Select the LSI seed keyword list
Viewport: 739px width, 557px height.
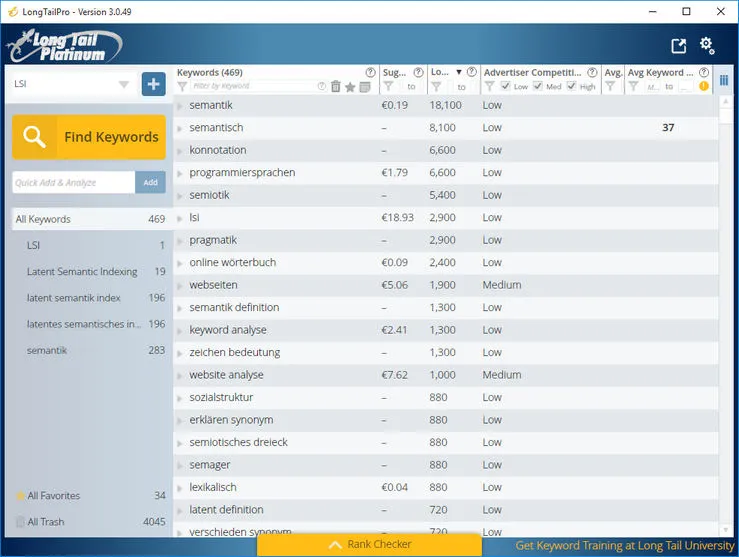click(90, 245)
